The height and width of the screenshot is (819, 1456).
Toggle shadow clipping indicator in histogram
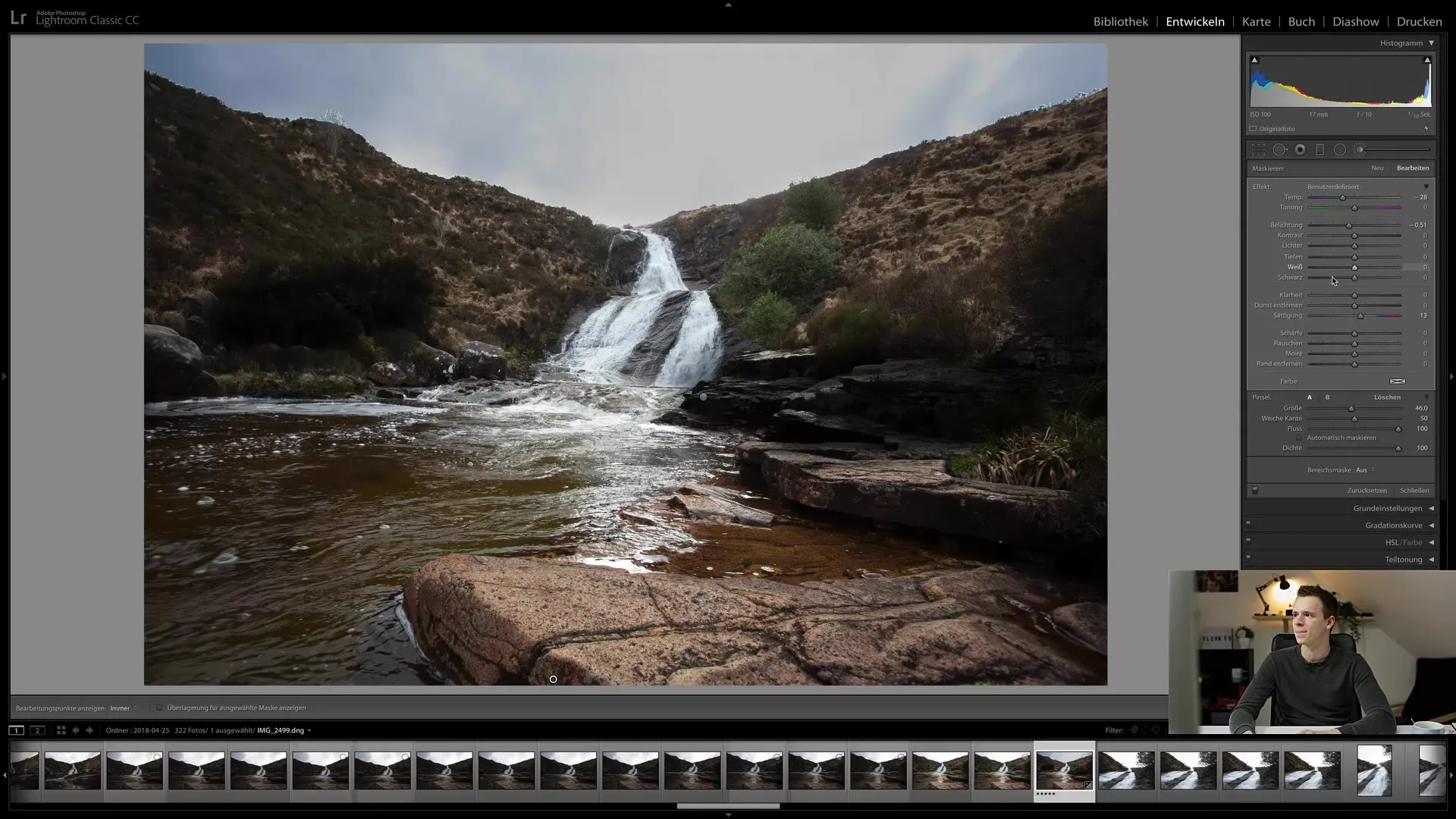click(x=1254, y=60)
